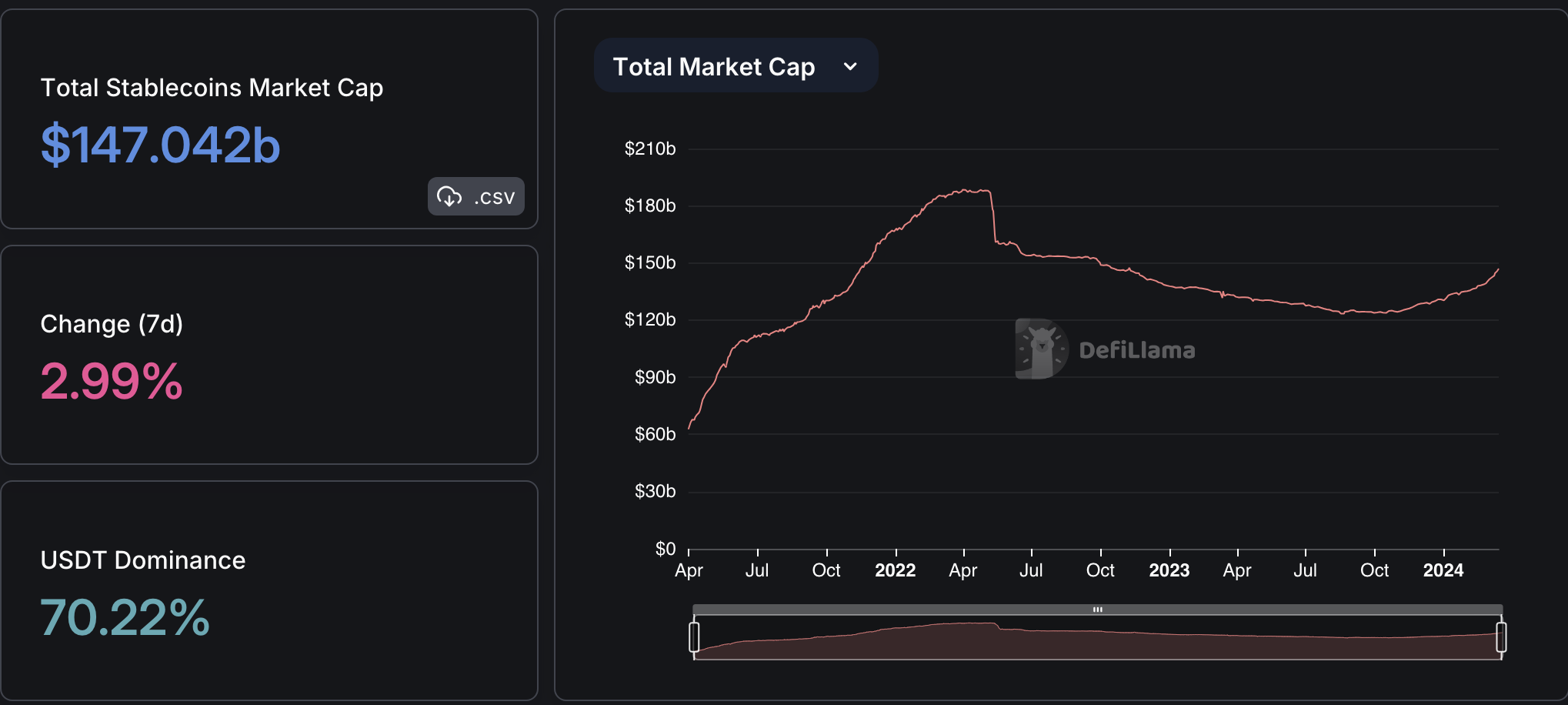Viewport: 1568px width, 705px height.
Task: Click the 2.99% seven-day change value
Action: pos(112,381)
